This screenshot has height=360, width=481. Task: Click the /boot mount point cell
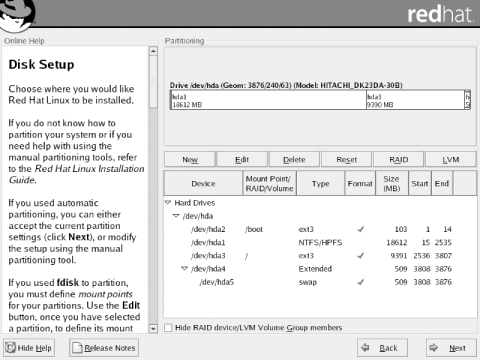tap(254, 229)
